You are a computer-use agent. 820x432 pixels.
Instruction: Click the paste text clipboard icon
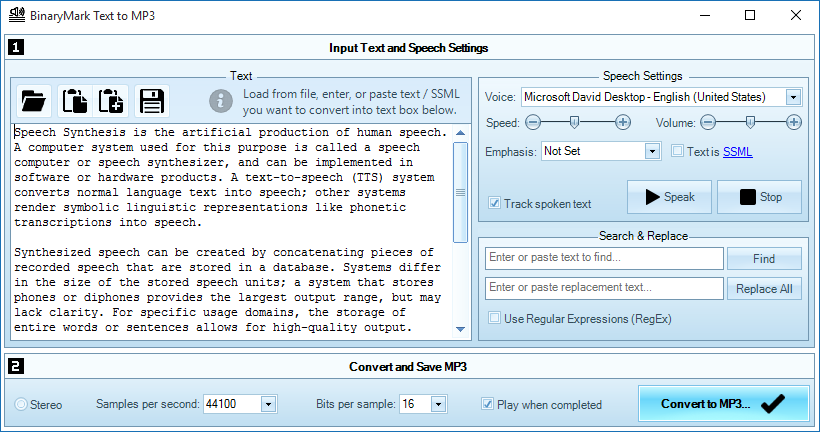coord(75,101)
